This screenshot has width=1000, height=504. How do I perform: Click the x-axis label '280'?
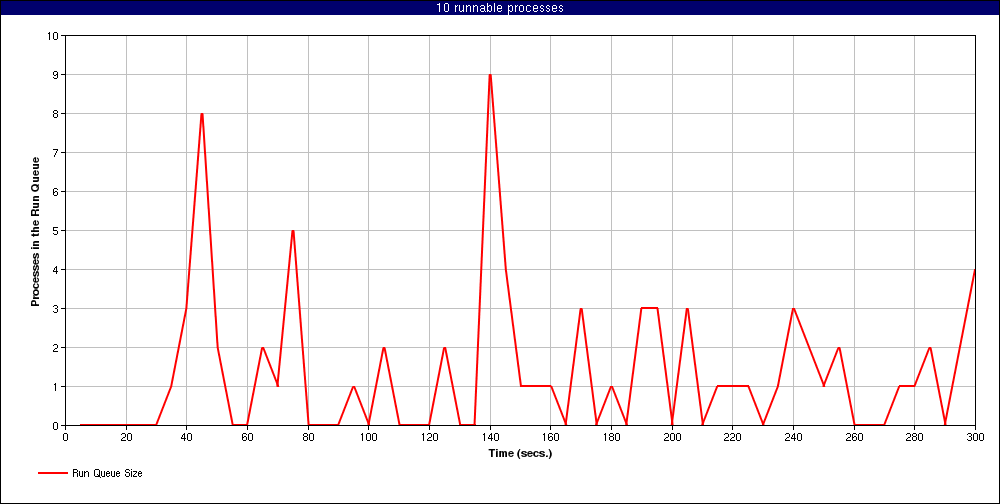(x=915, y=436)
